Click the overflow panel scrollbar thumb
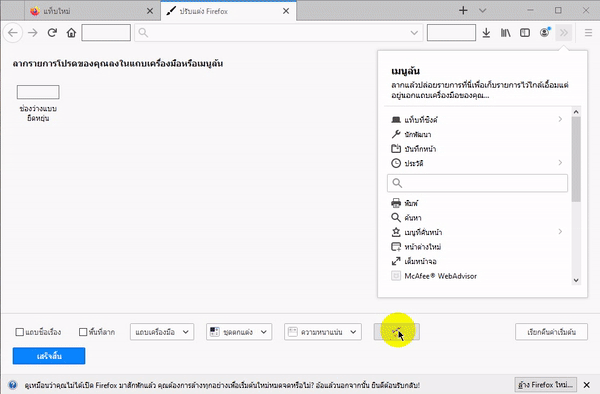Image resolution: width=600 pixels, height=394 pixels. [576, 159]
